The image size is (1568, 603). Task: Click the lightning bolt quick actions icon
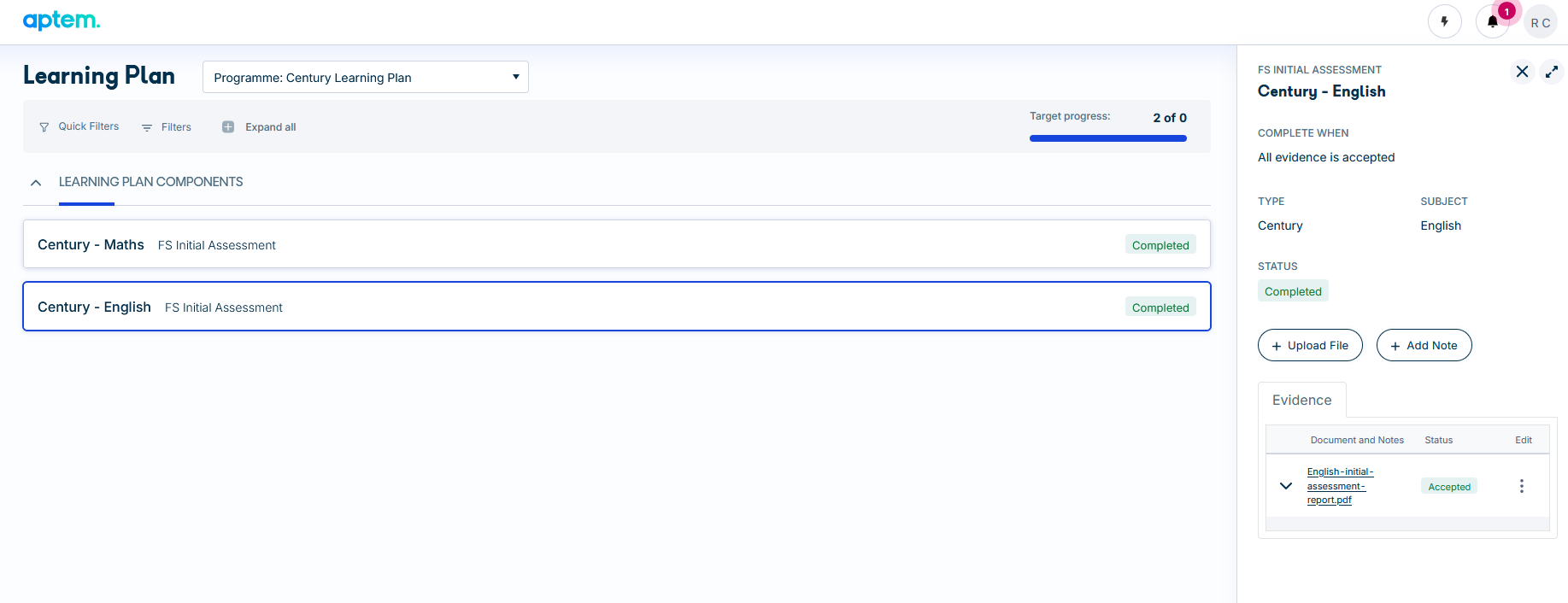(1445, 21)
